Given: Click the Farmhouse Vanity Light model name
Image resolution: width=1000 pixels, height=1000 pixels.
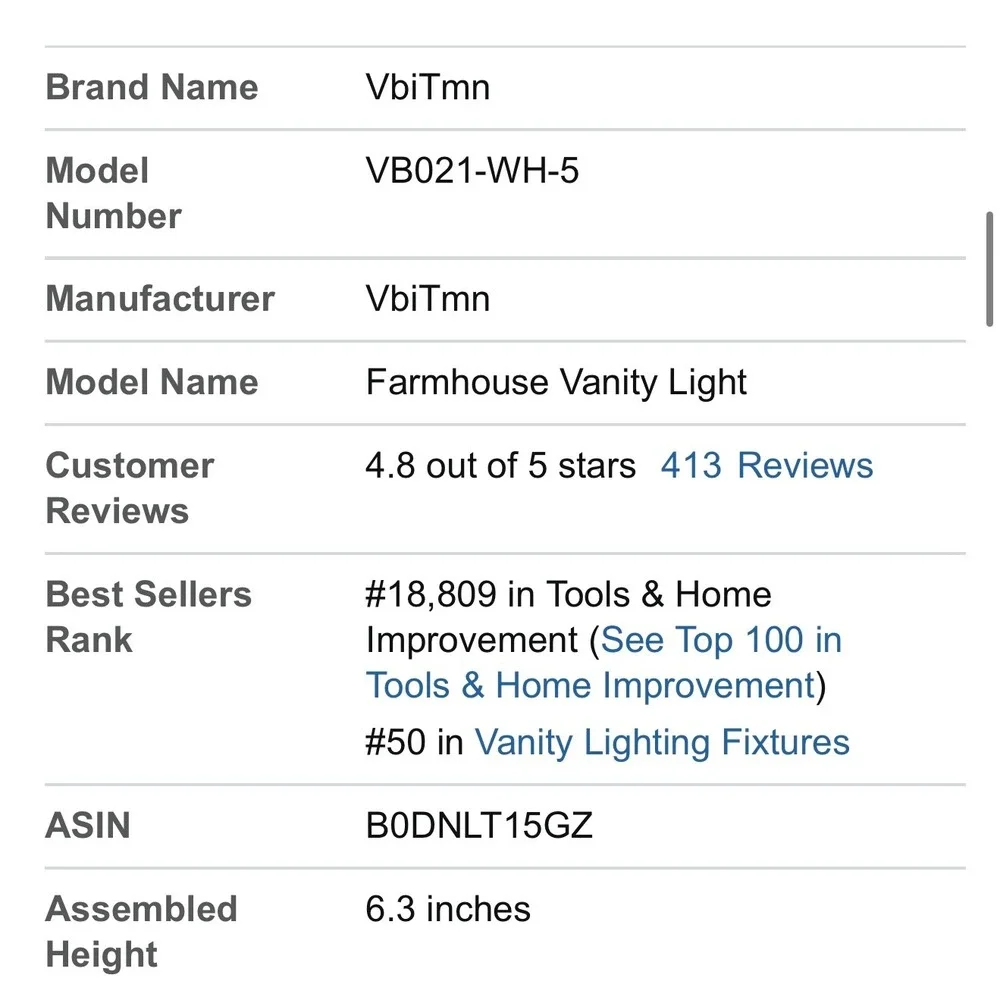Looking at the screenshot, I should (555, 383).
